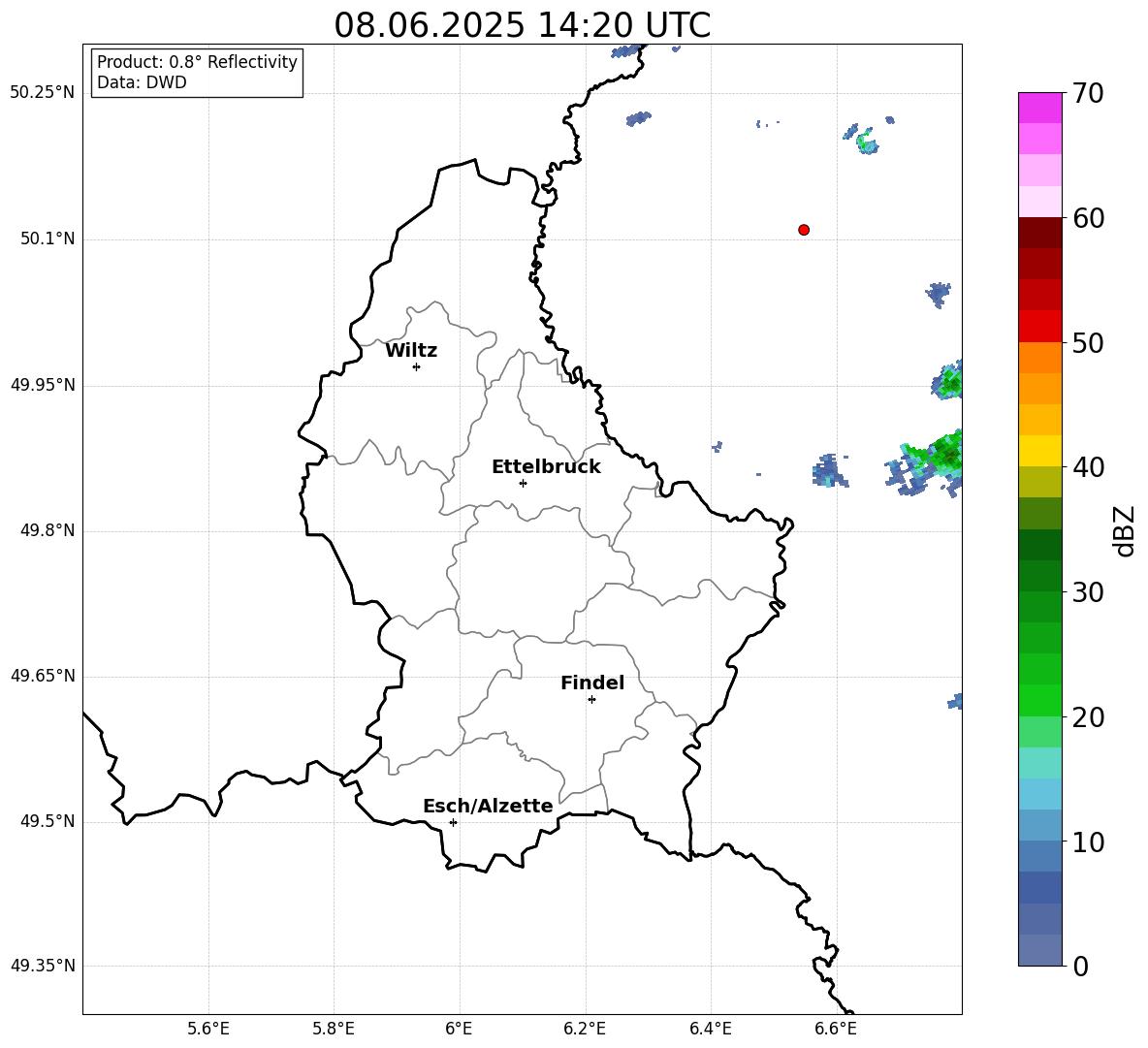1148x1048 pixels.
Task: Click the 0 value on colorbar
Action: (1081, 967)
